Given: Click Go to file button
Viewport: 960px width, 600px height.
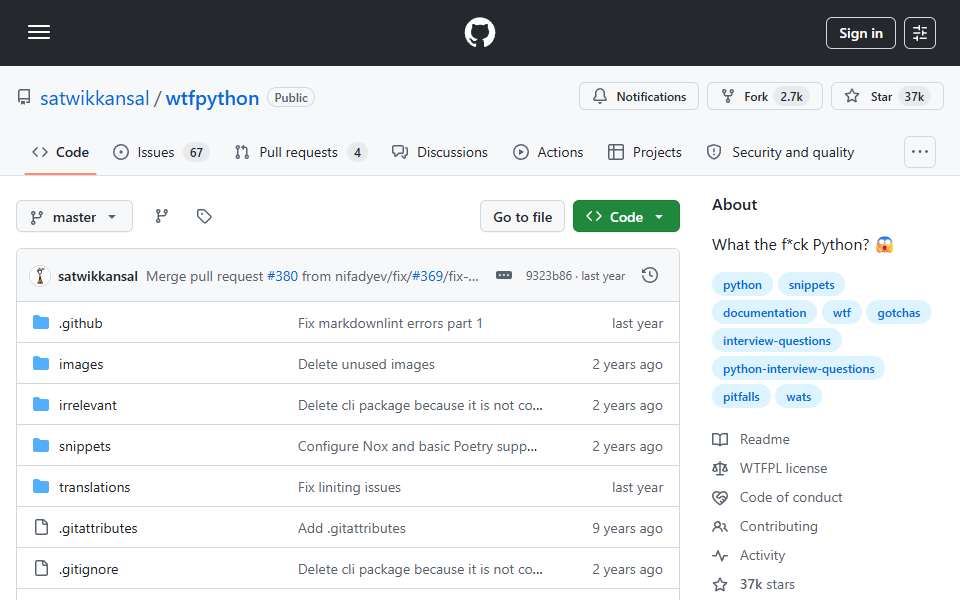Looking at the screenshot, I should pyautogui.click(x=522, y=217).
